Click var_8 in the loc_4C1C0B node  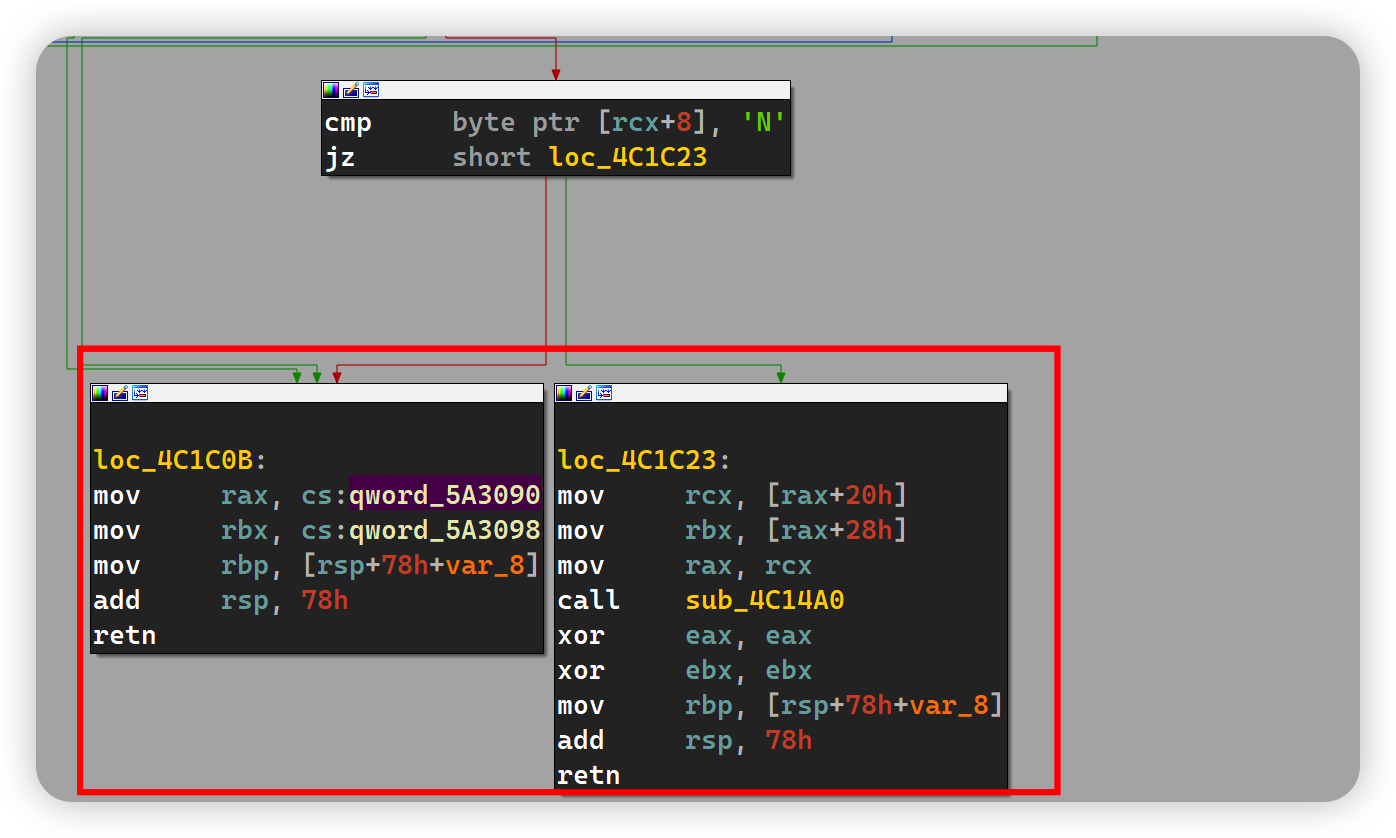tap(484, 565)
